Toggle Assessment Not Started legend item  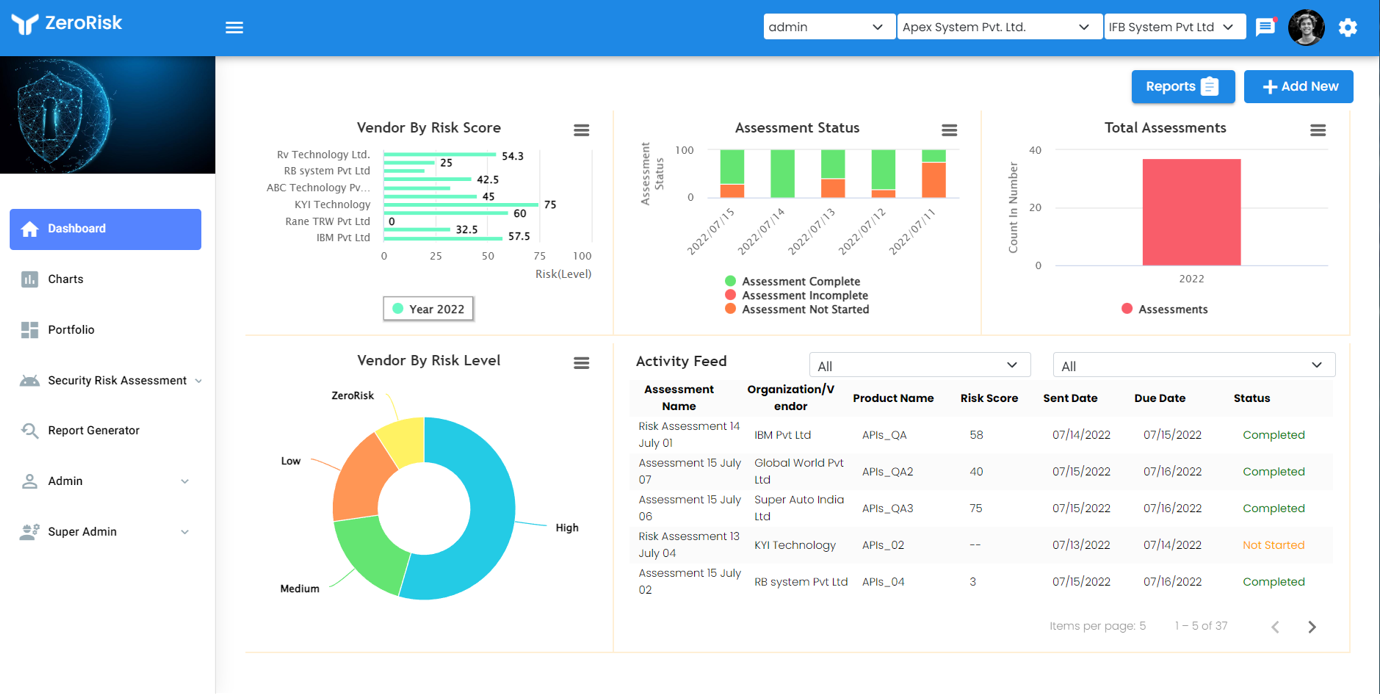[x=796, y=310]
